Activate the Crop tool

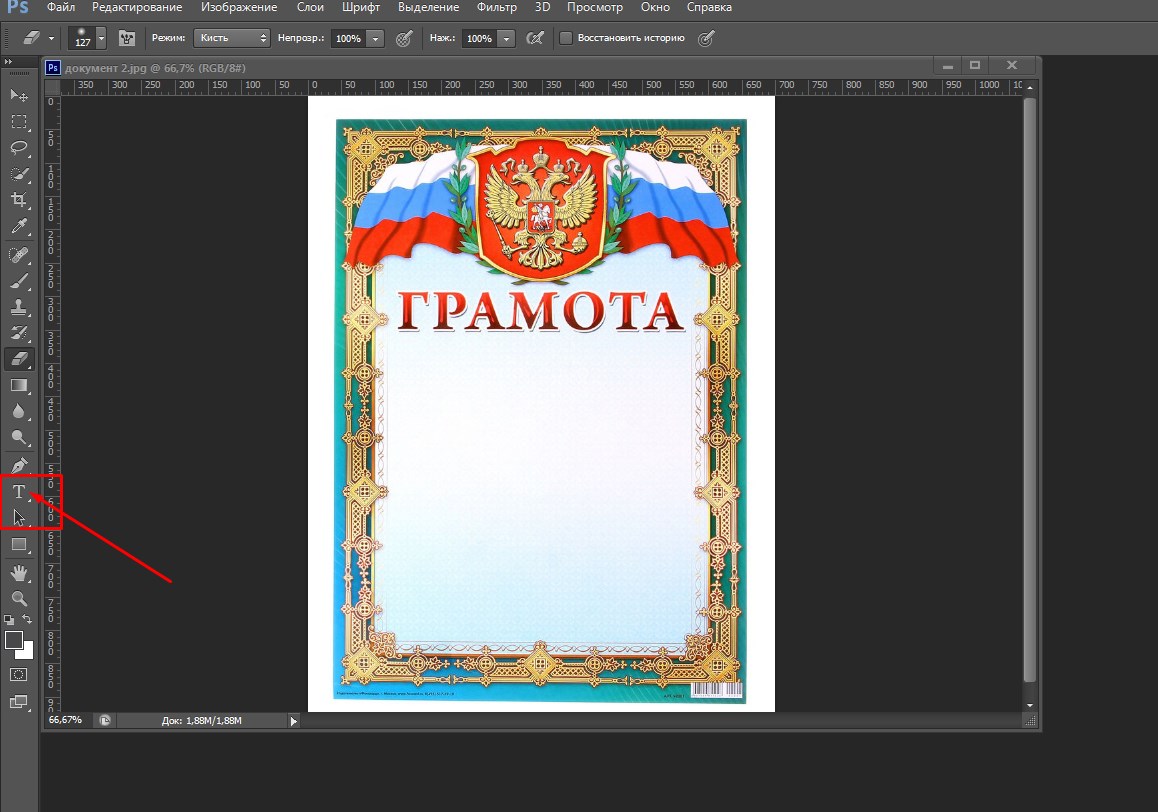(x=19, y=200)
